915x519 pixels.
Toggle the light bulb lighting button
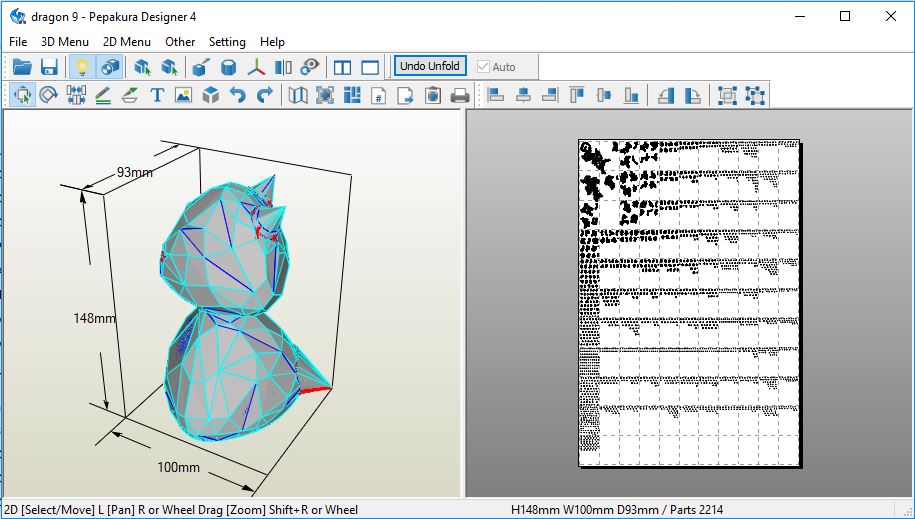point(82,67)
